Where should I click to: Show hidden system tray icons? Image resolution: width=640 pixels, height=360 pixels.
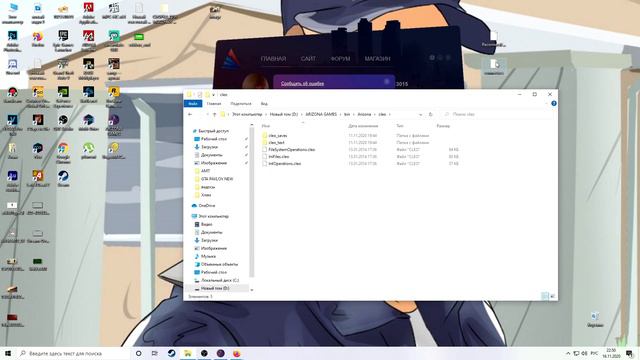[x=568, y=353]
